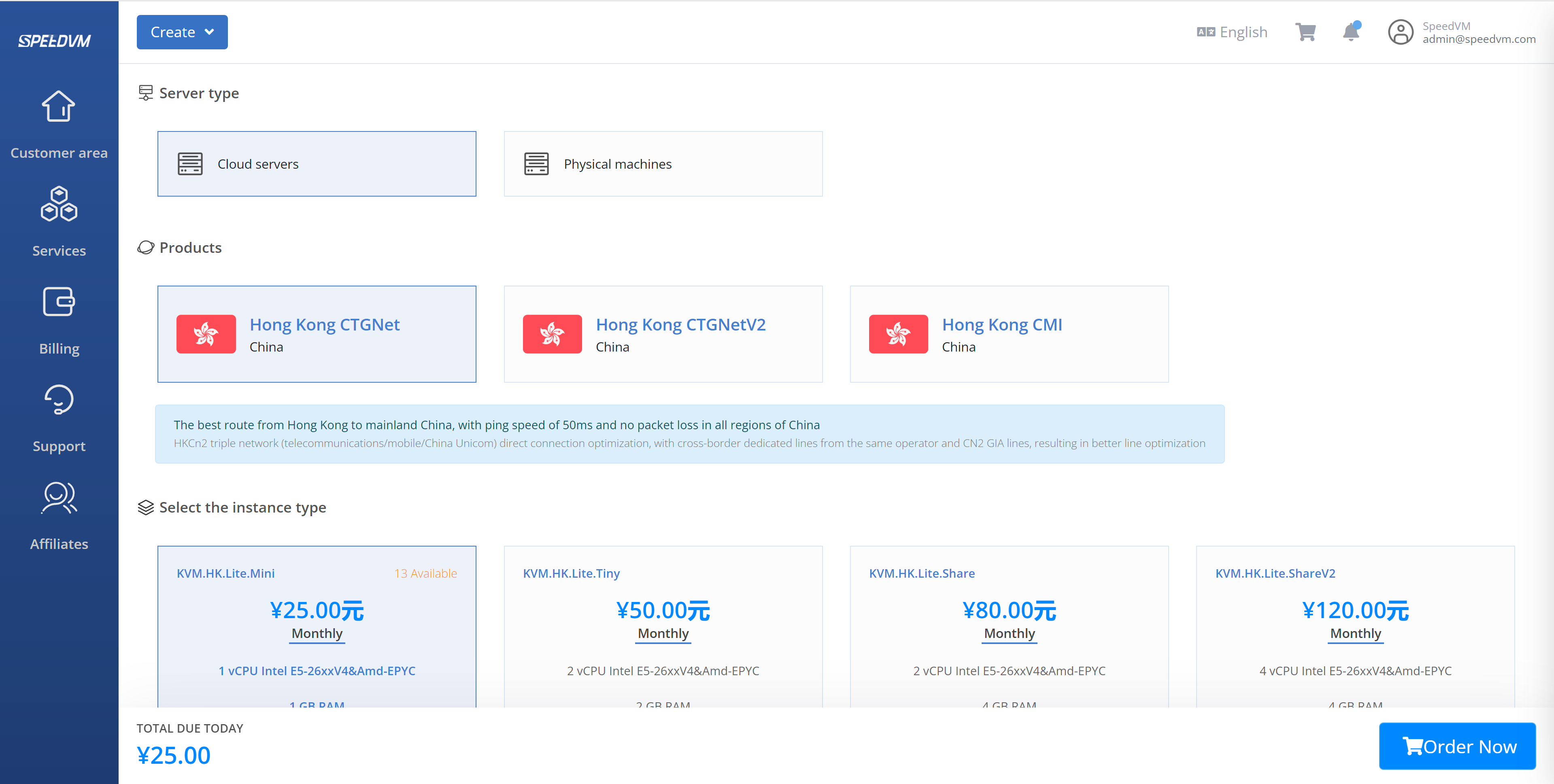Open the Billing wallet icon
The image size is (1554, 784).
(x=59, y=301)
